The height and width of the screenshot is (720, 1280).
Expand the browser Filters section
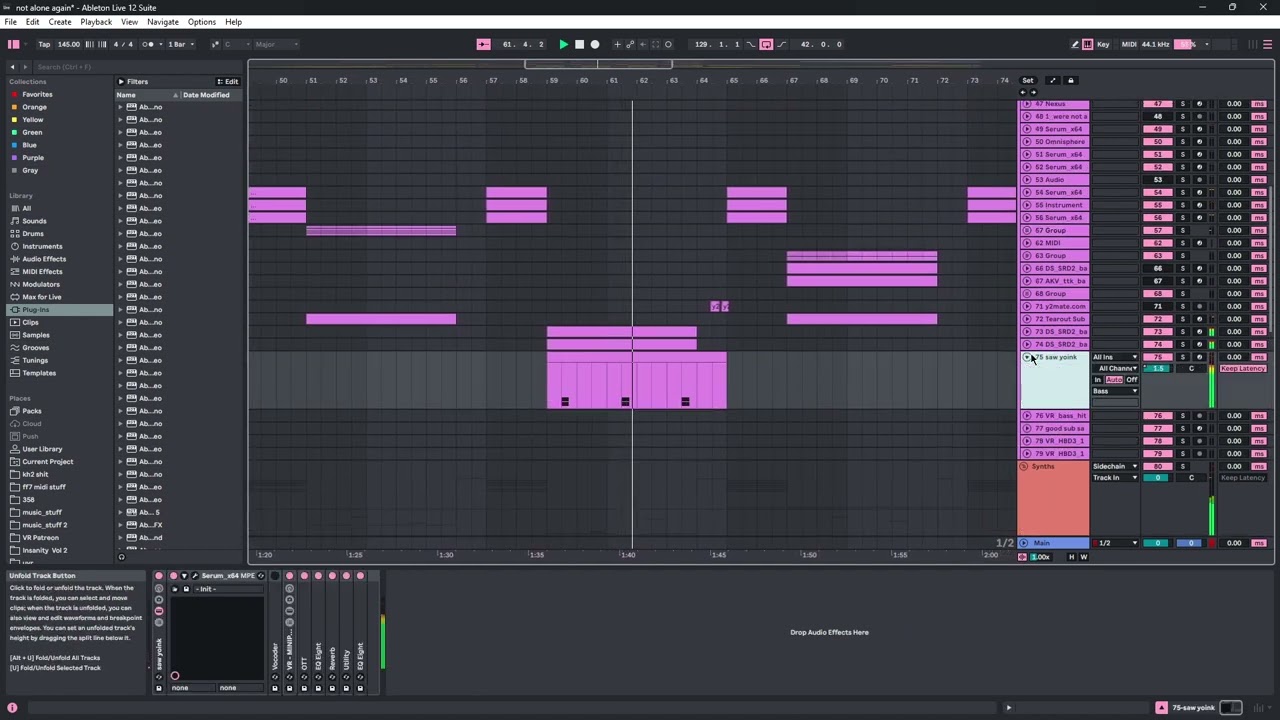133,82
